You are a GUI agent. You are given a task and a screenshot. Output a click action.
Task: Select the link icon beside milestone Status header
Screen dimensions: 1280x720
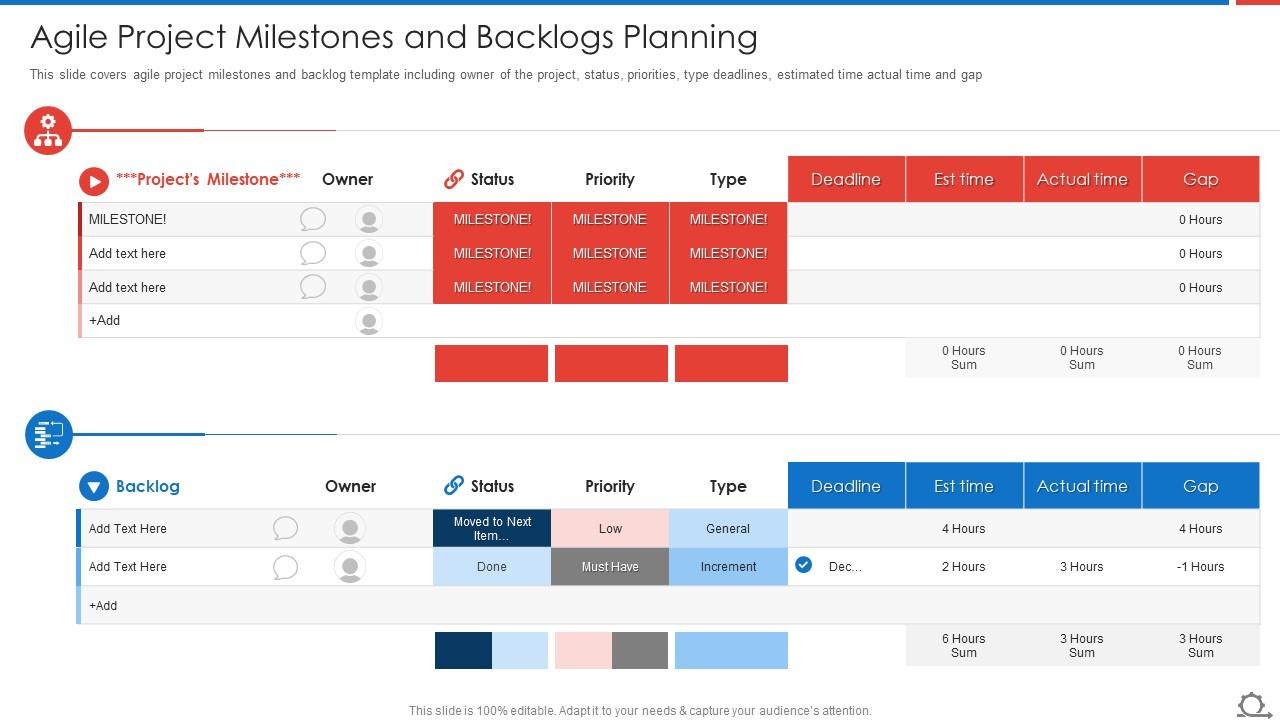click(451, 179)
